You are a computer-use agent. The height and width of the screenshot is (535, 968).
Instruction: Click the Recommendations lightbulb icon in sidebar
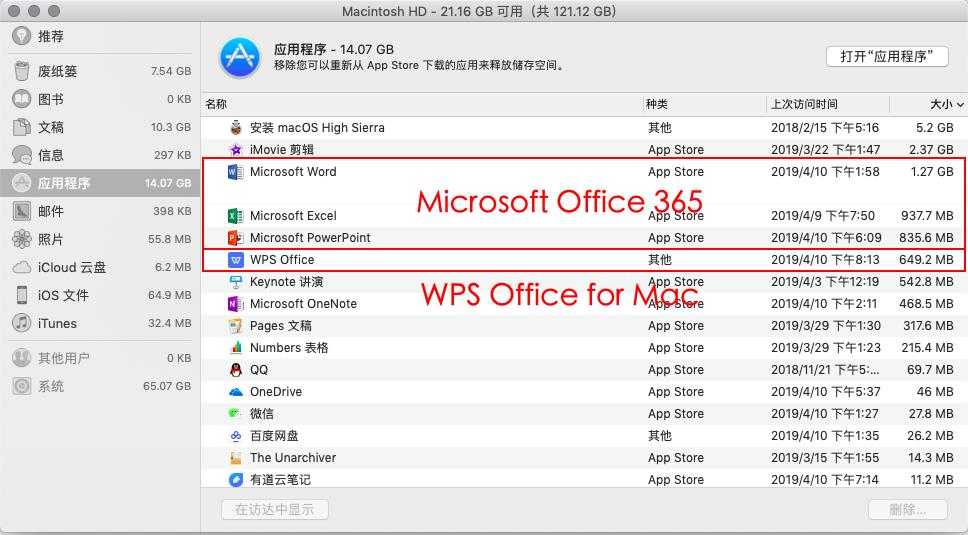click(x=22, y=36)
